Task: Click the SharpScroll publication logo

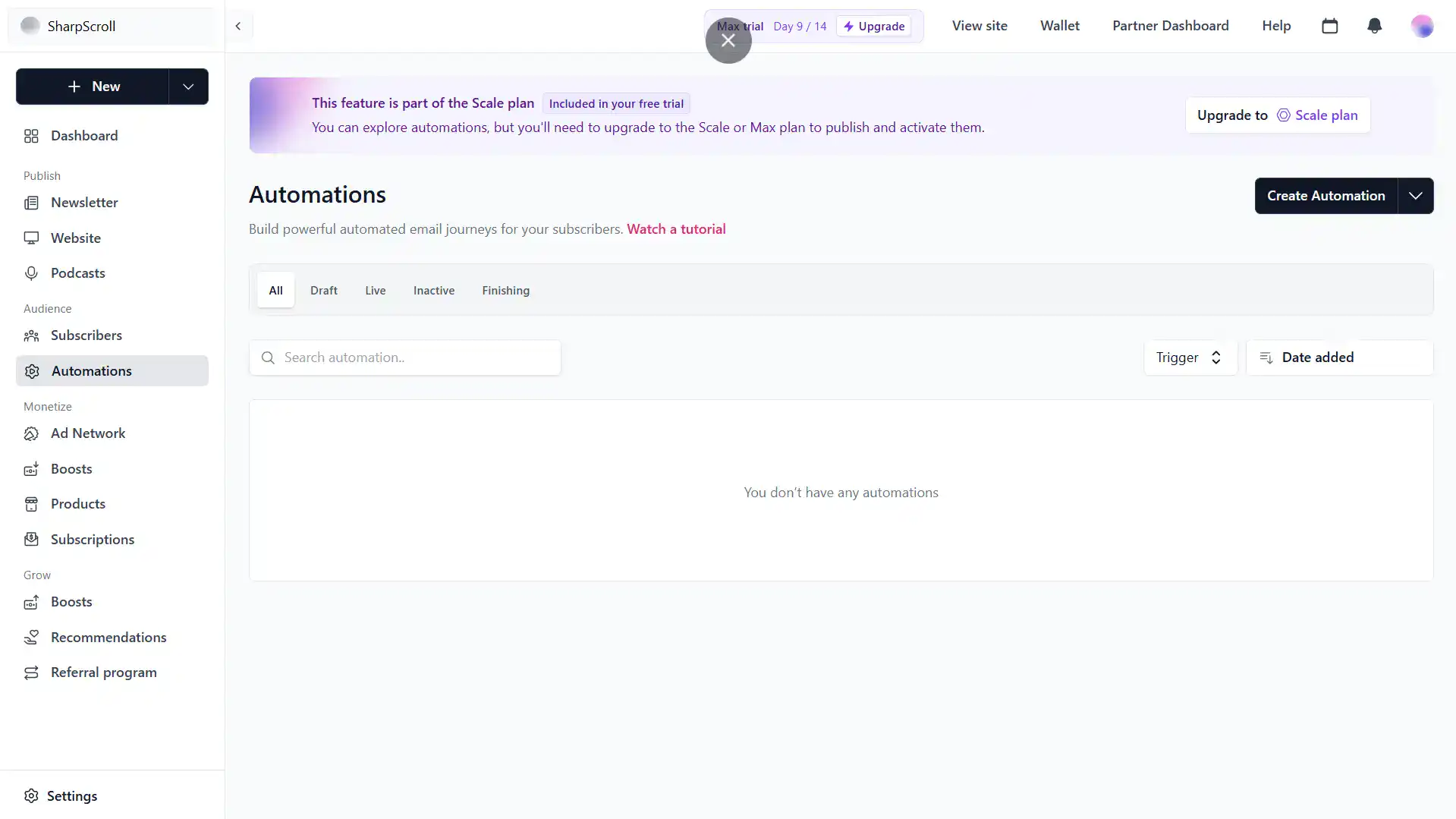Action: [30, 26]
